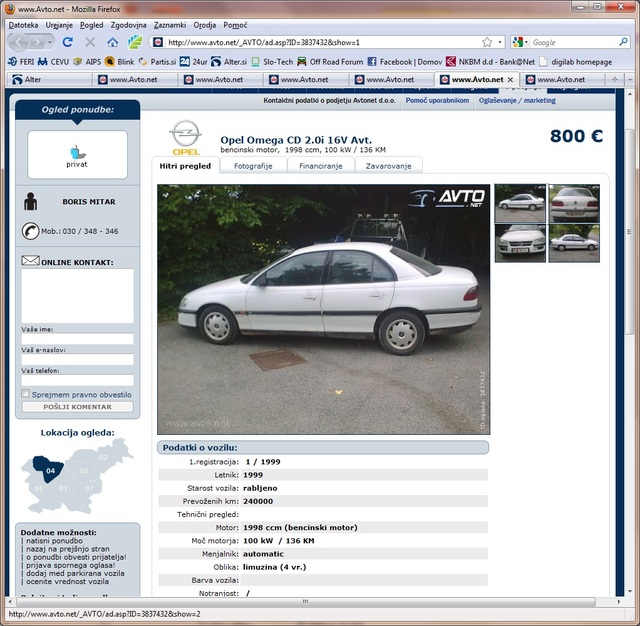Open the Datoteka menu

pyautogui.click(x=23, y=25)
